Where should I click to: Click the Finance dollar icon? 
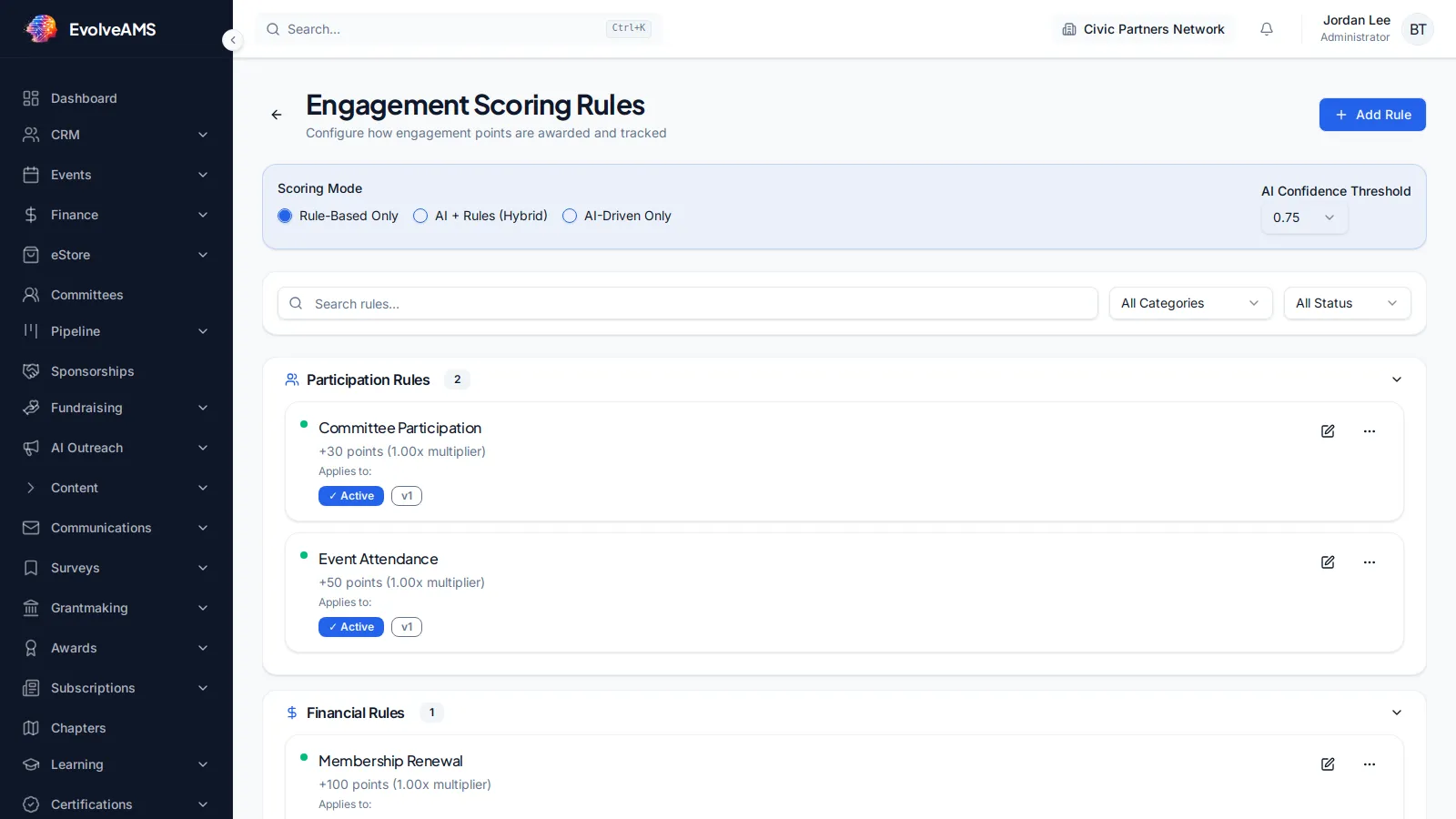pos(31,215)
